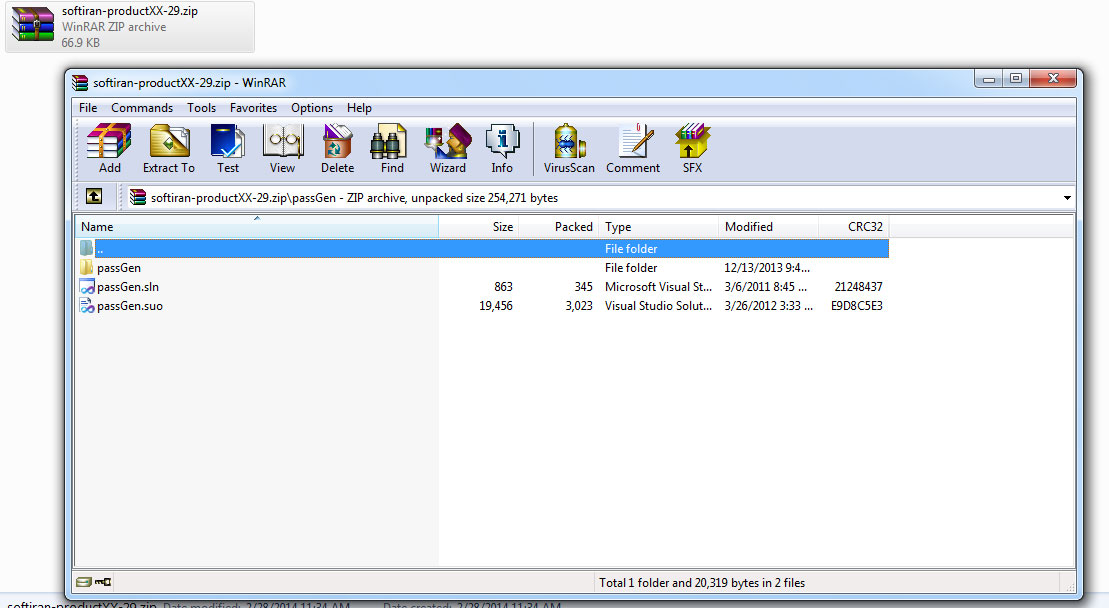
Task: Click the parent folder icon in the '..' row
Action: click(86, 248)
